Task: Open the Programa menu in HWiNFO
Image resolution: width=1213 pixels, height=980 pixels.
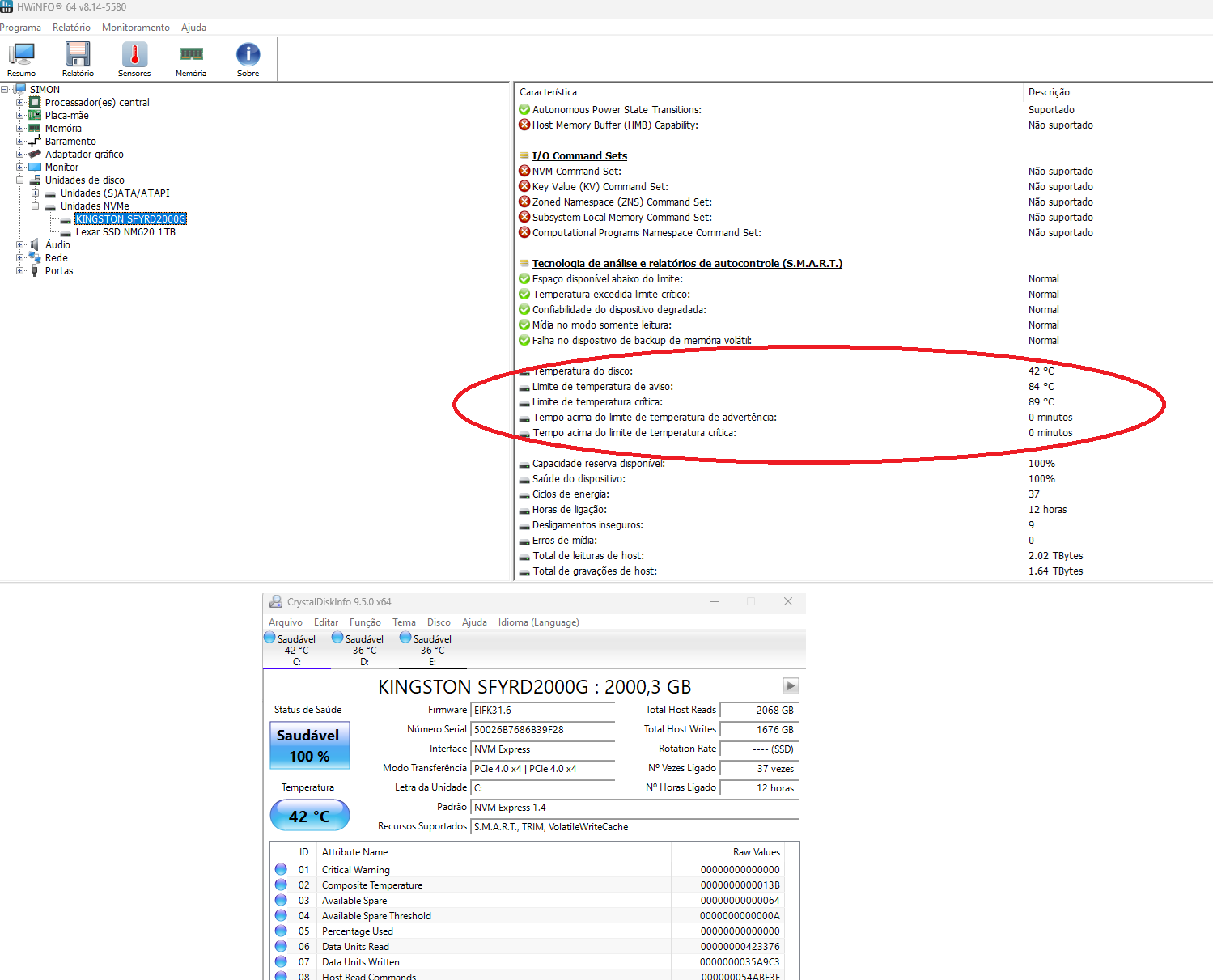Action: click(x=20, y=28)
